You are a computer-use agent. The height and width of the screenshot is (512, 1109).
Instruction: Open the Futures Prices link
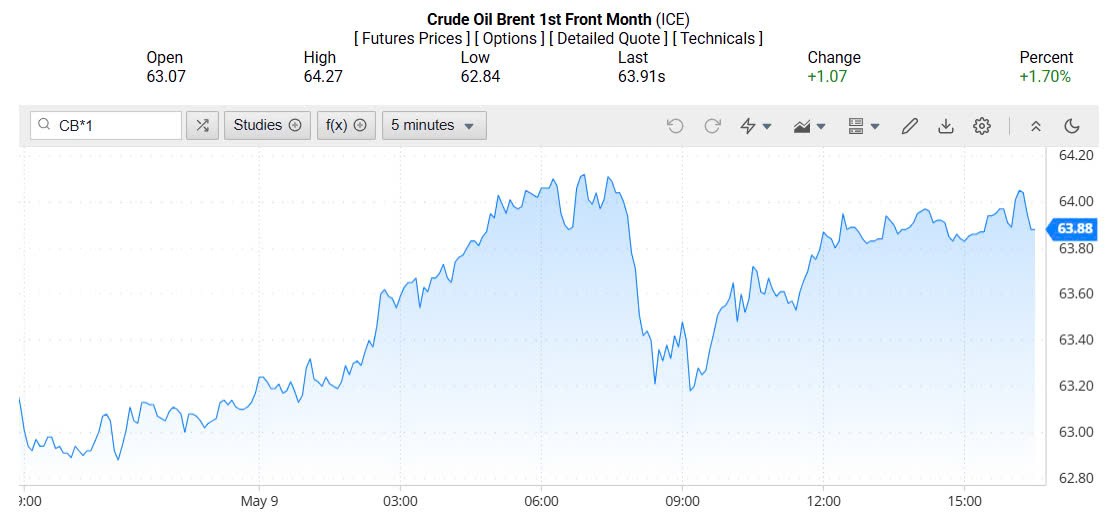[x=411, y=38]
